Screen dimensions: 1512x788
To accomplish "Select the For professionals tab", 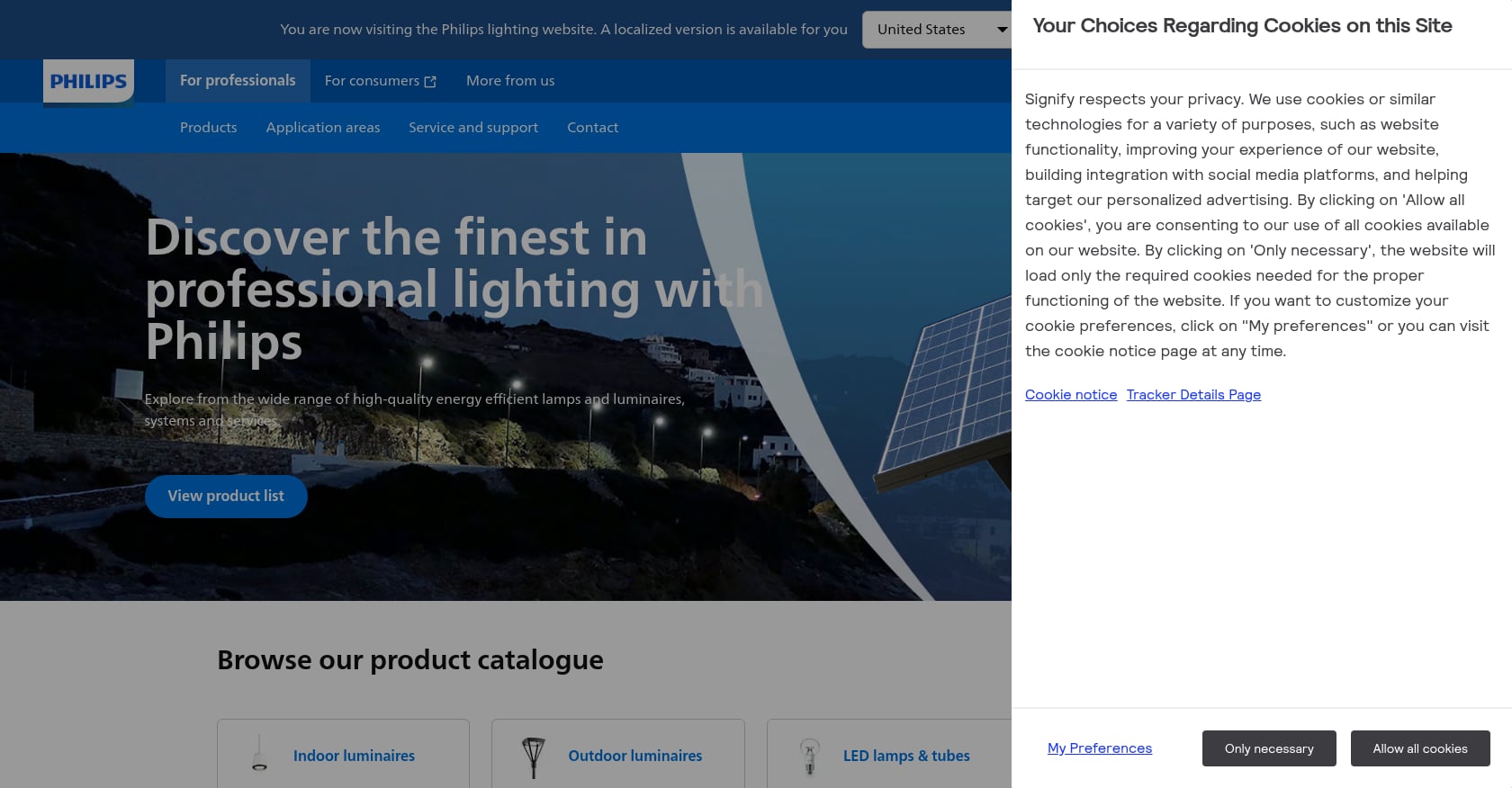I will click(x=238, y=81).
